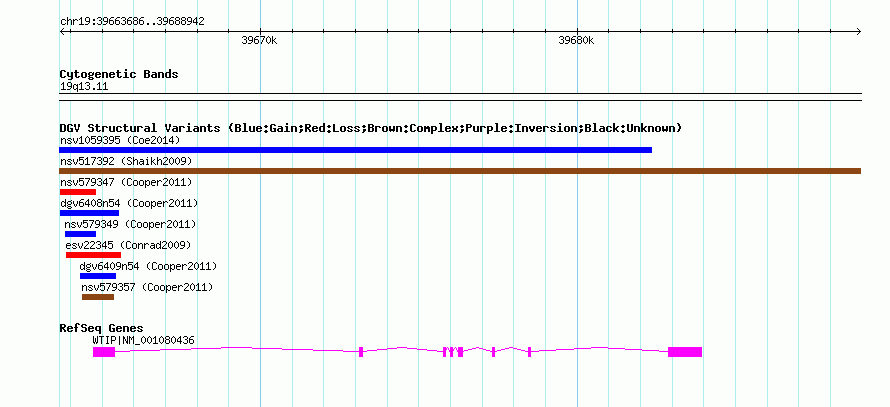Click the nsv579347 red loss bar

tap(78, 192)
